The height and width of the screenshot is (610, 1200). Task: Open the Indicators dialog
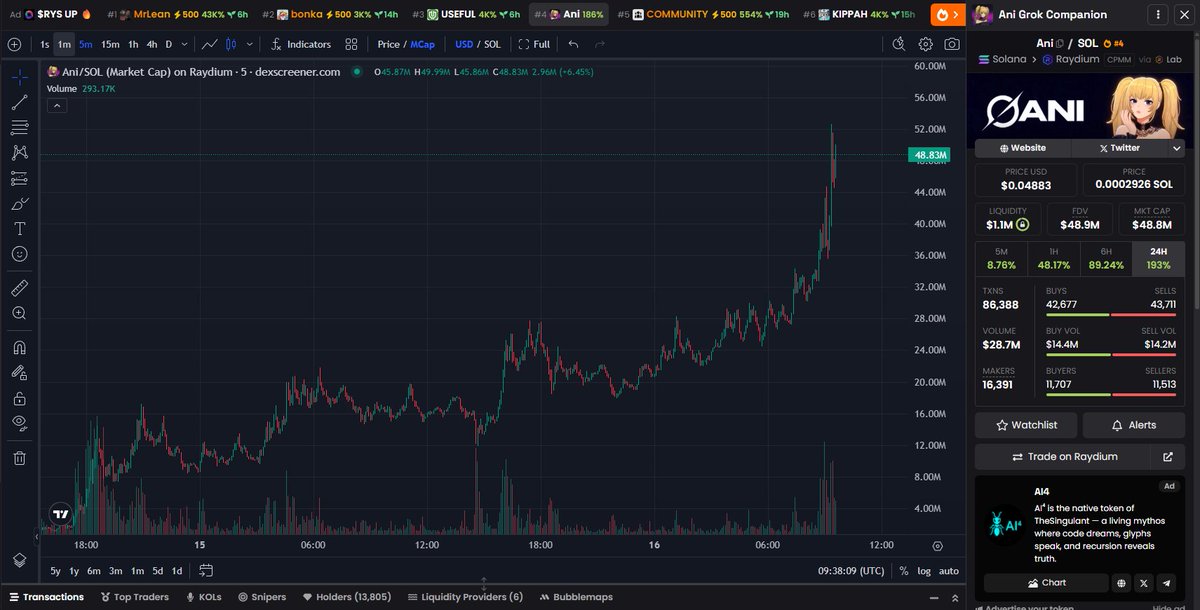tap(300, 44)
